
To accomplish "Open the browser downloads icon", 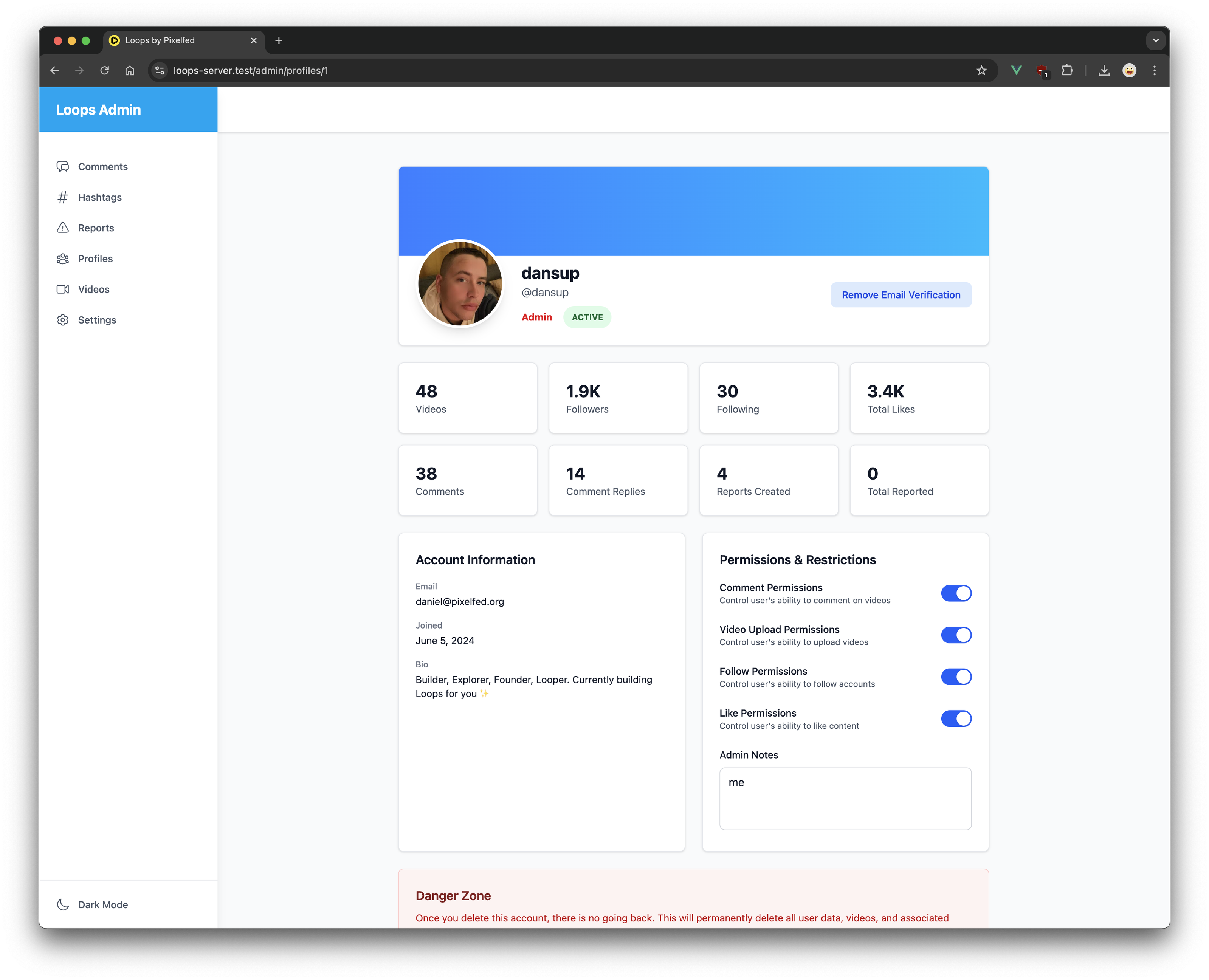I will point(1104,70).
